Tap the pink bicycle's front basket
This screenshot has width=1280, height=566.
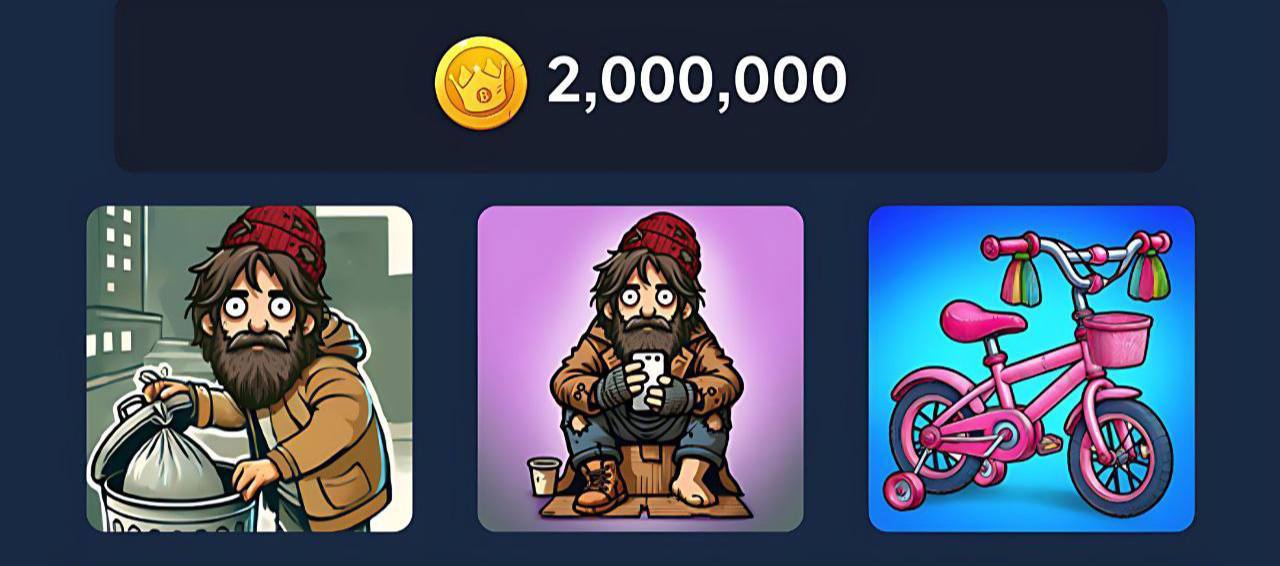tap(1116, 340)
